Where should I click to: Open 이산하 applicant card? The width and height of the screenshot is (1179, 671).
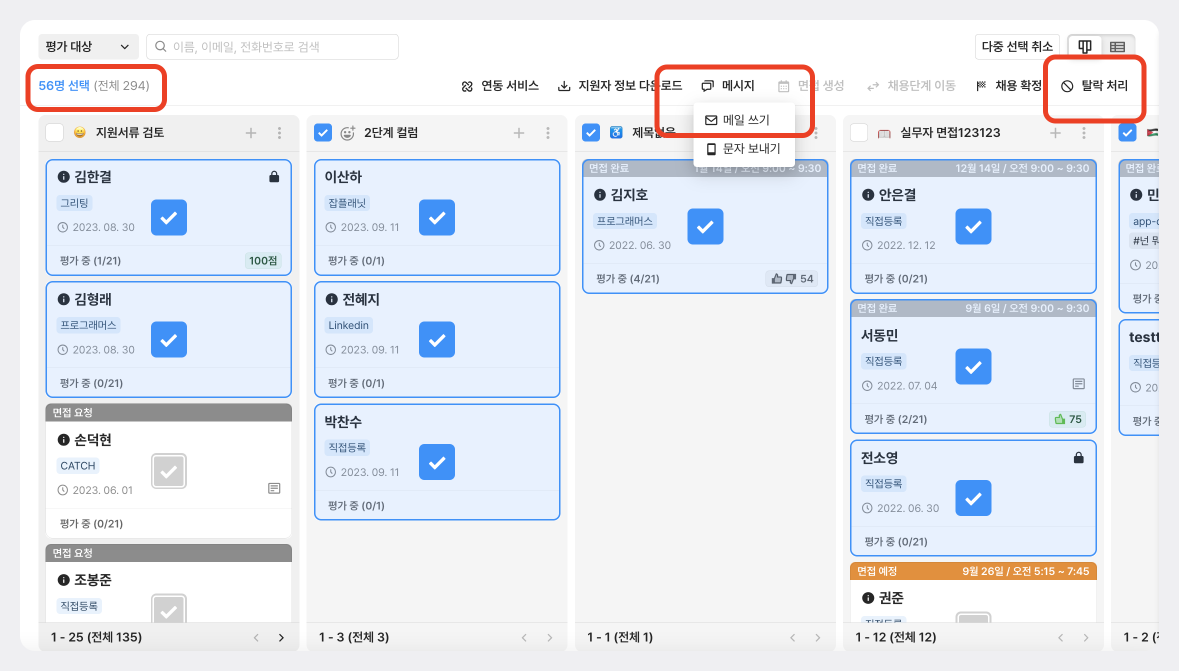[x=437, y=217]
